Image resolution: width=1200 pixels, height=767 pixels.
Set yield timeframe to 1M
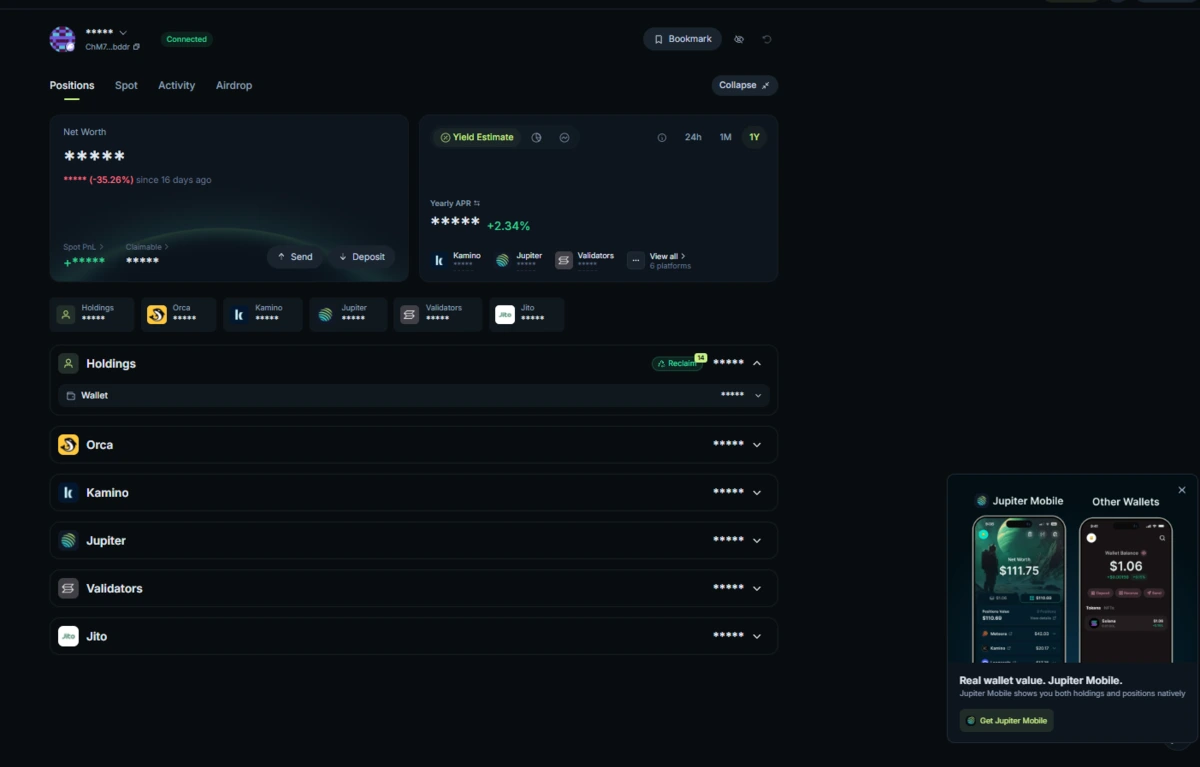pyautogui.click(x=726, y=137)
